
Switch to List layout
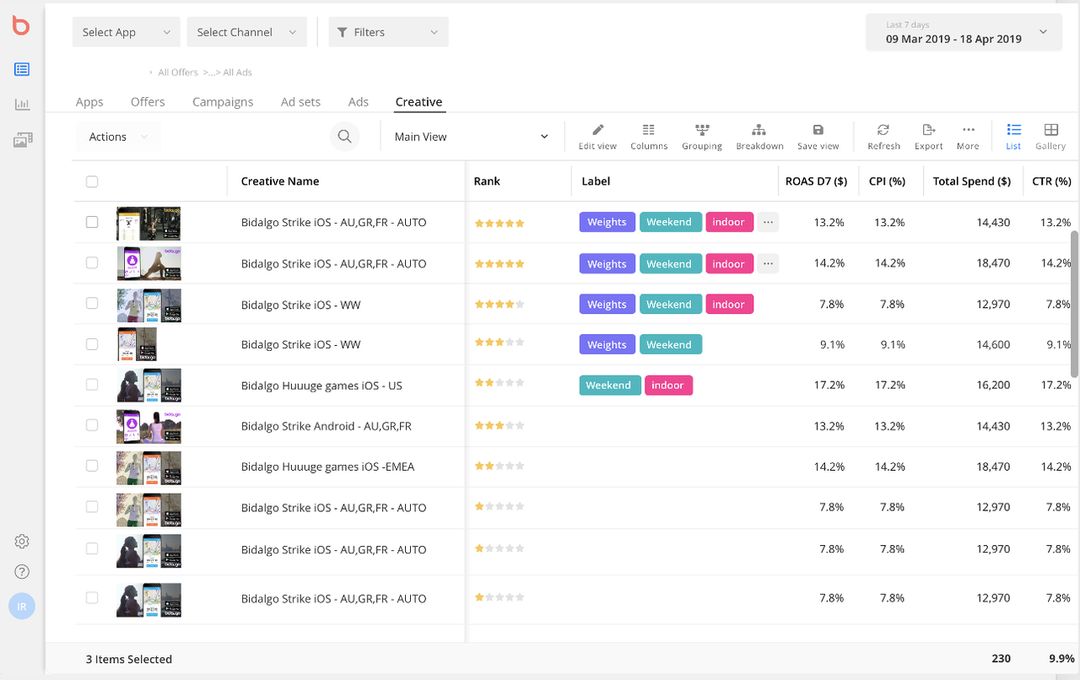(1013, 136)
